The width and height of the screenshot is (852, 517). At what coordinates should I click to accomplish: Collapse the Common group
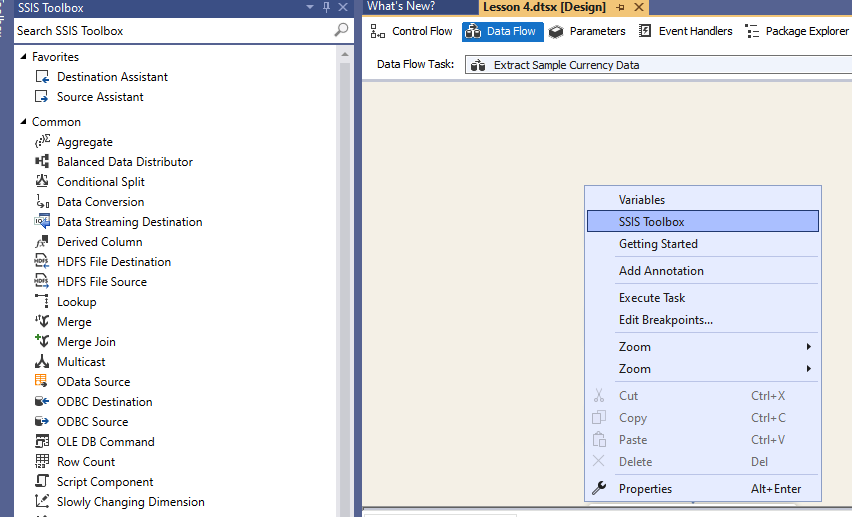point(23,121)
